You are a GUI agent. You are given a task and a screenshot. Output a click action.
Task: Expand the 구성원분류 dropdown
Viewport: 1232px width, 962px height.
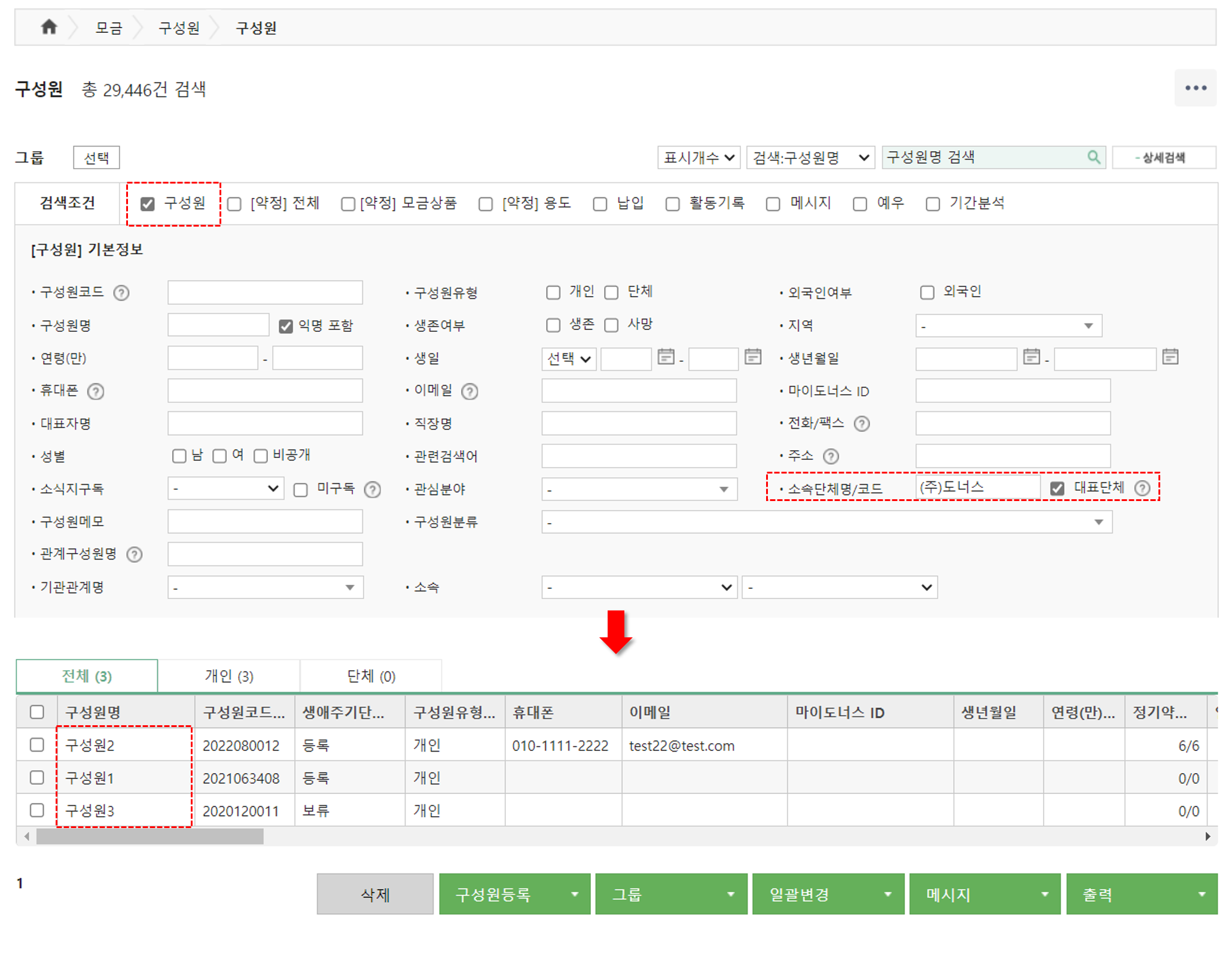pyautogui.click(x=827, y=522)
